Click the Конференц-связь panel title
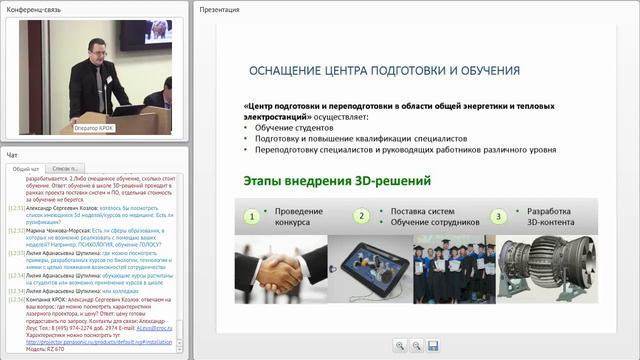The width and height of the screenshot is (640, 360). point(34,9)
